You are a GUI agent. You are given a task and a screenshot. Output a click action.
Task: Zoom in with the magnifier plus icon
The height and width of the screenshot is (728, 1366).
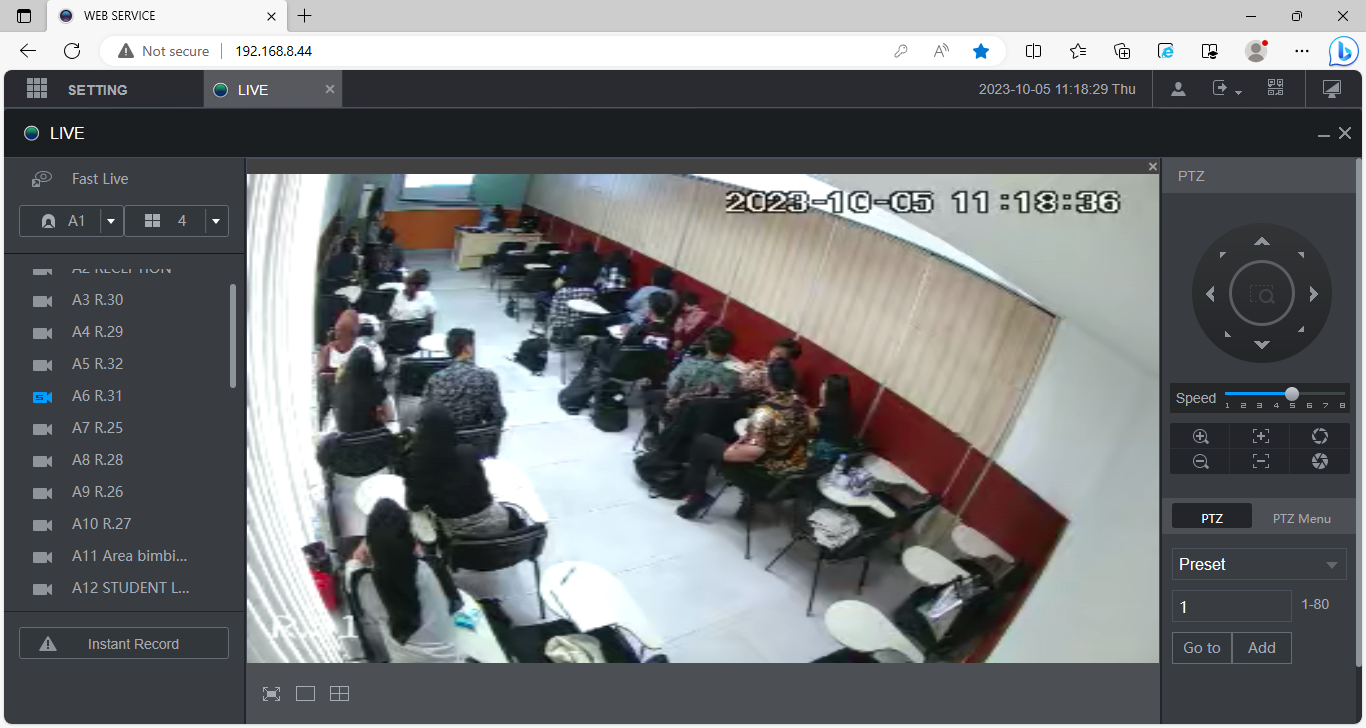(1201, 436)
